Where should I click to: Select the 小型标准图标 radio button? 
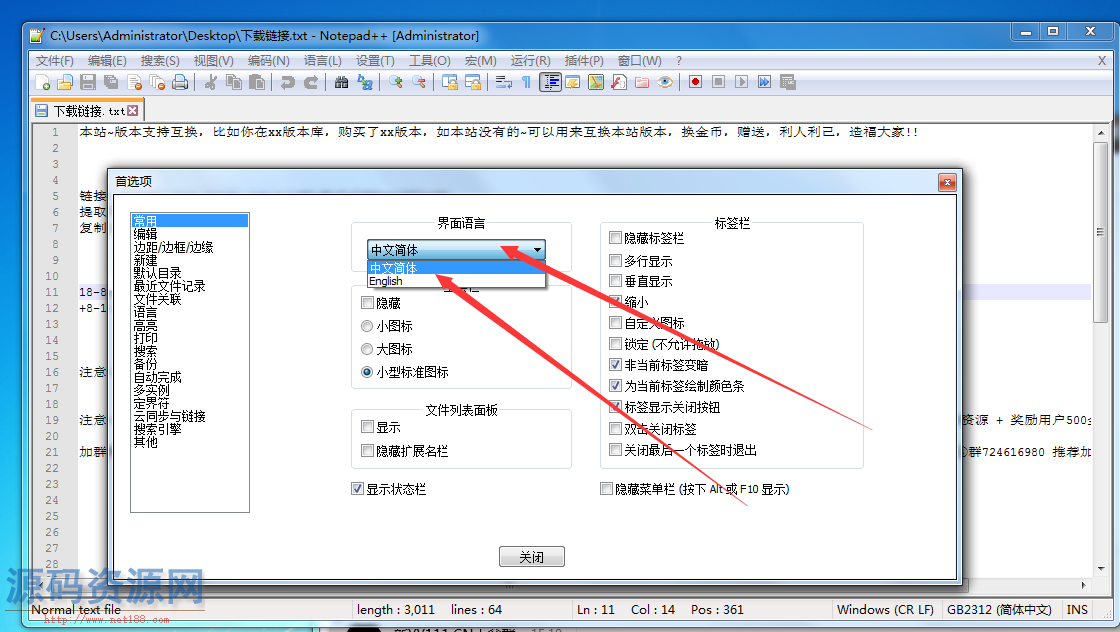[367, 372]
